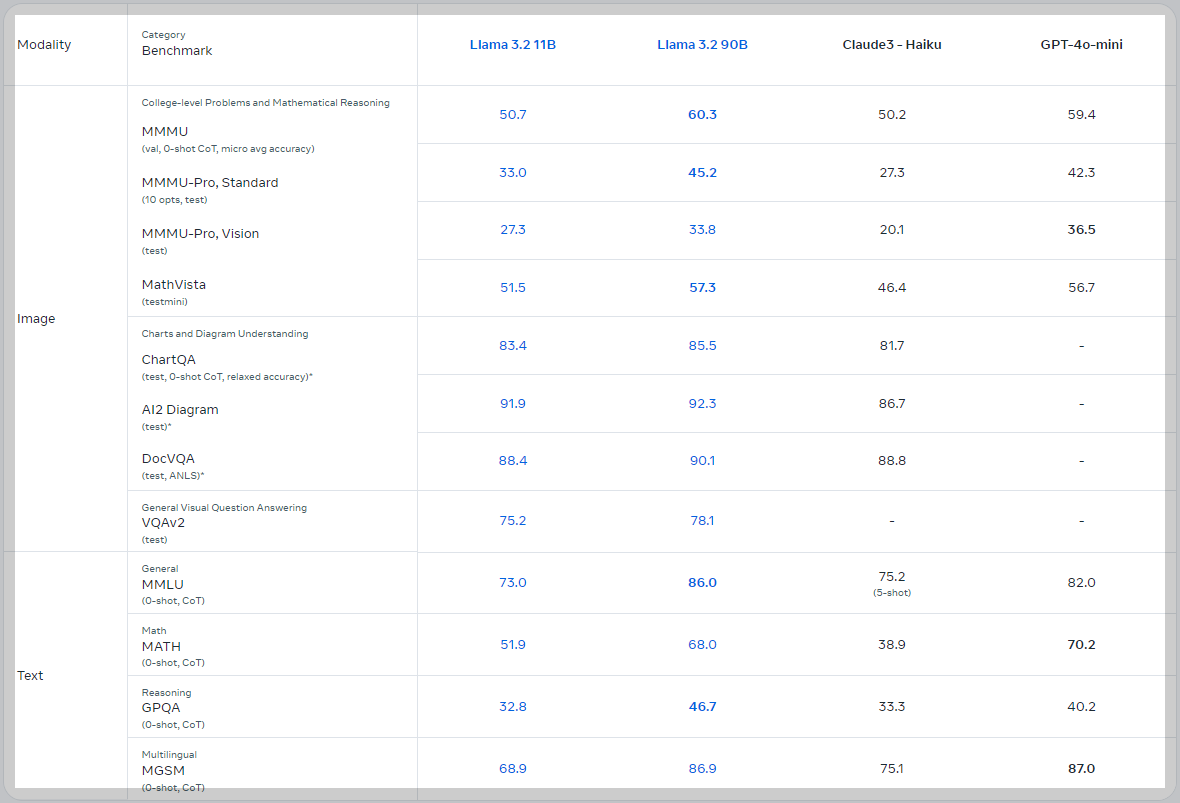The height and width of the screenshot is (803, 1180).
Task: Click the 38.9 MATH value
Action: tap(892, 644)
